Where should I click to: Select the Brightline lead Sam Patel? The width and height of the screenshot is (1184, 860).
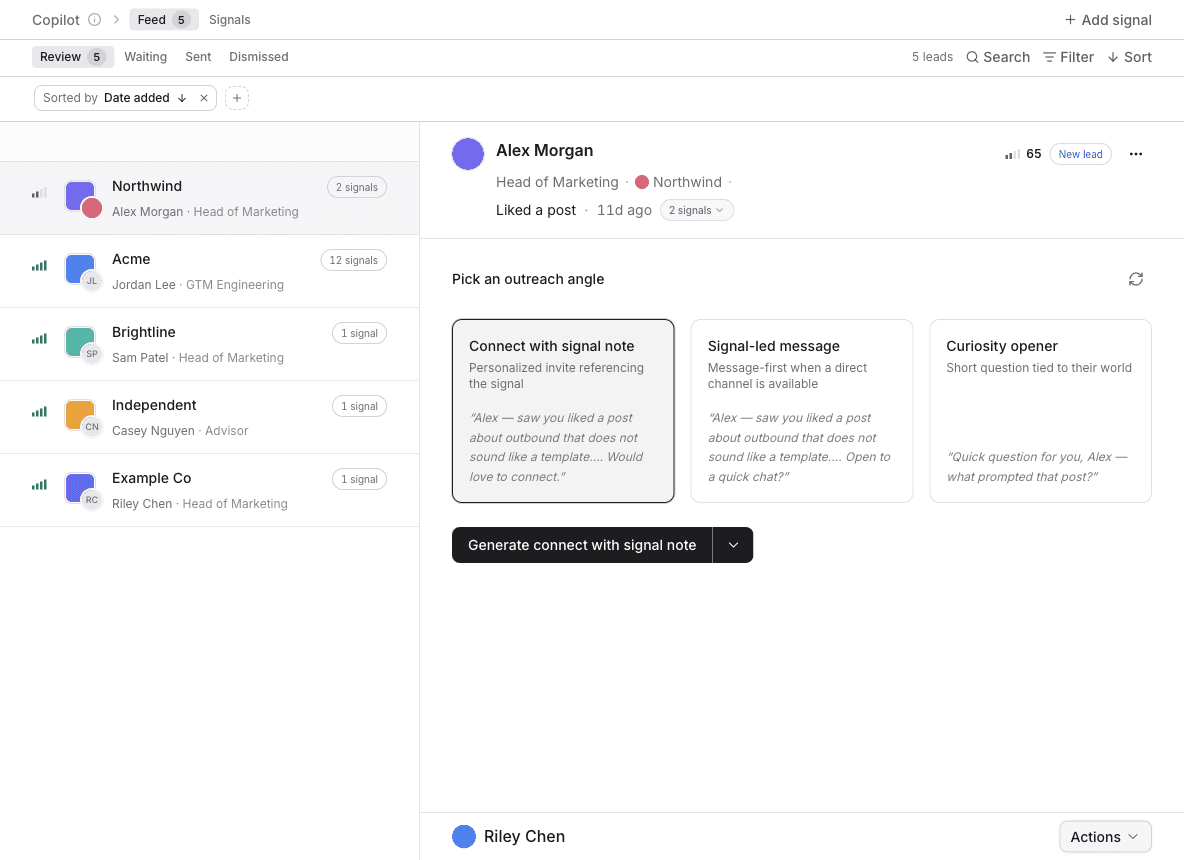click(x=209, y=344)
